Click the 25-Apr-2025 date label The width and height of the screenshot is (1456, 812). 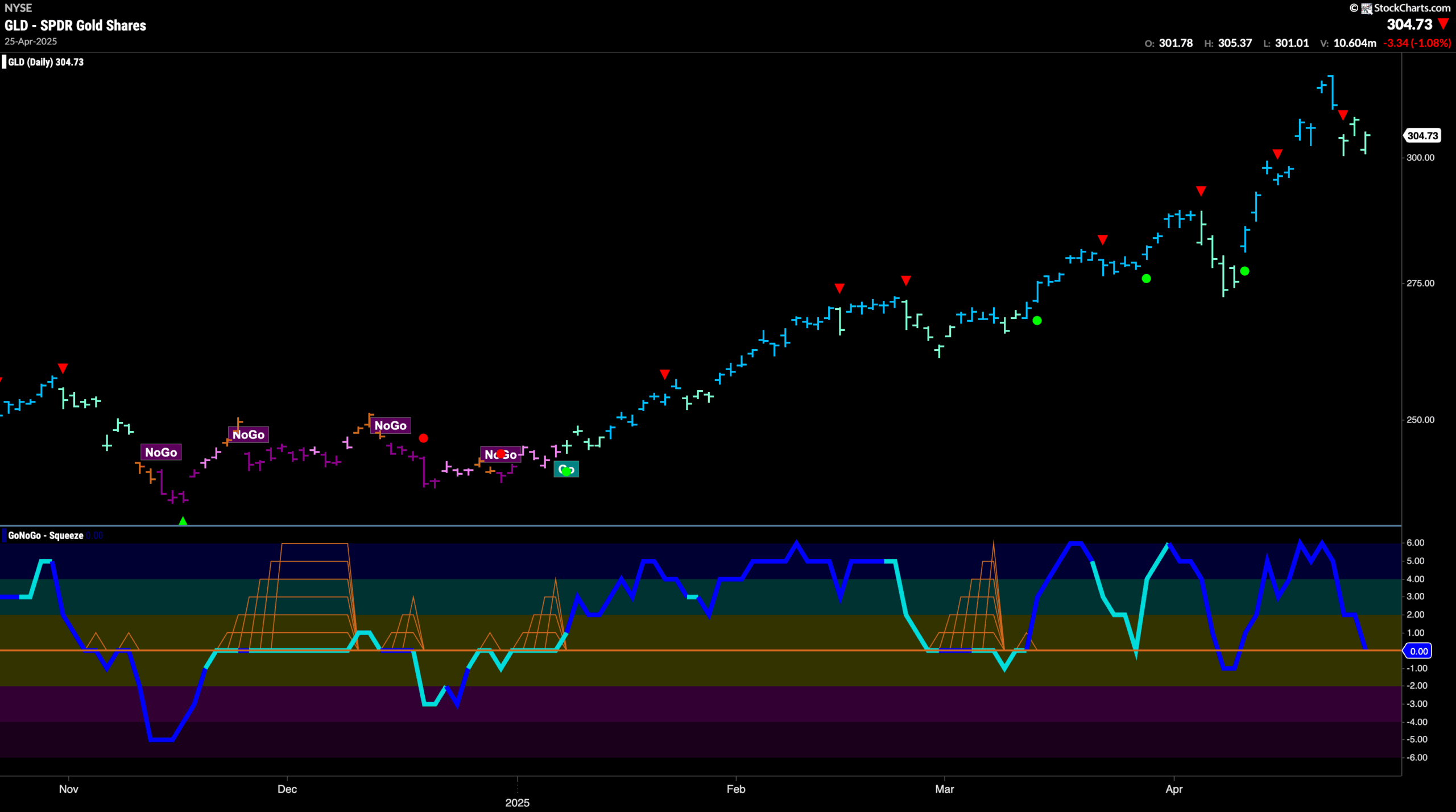[31, 42]
